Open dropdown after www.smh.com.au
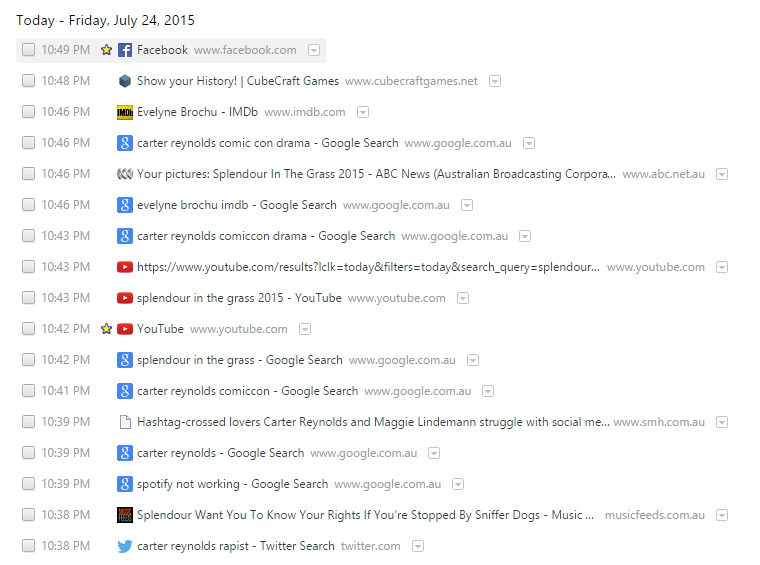 point(722,423)
